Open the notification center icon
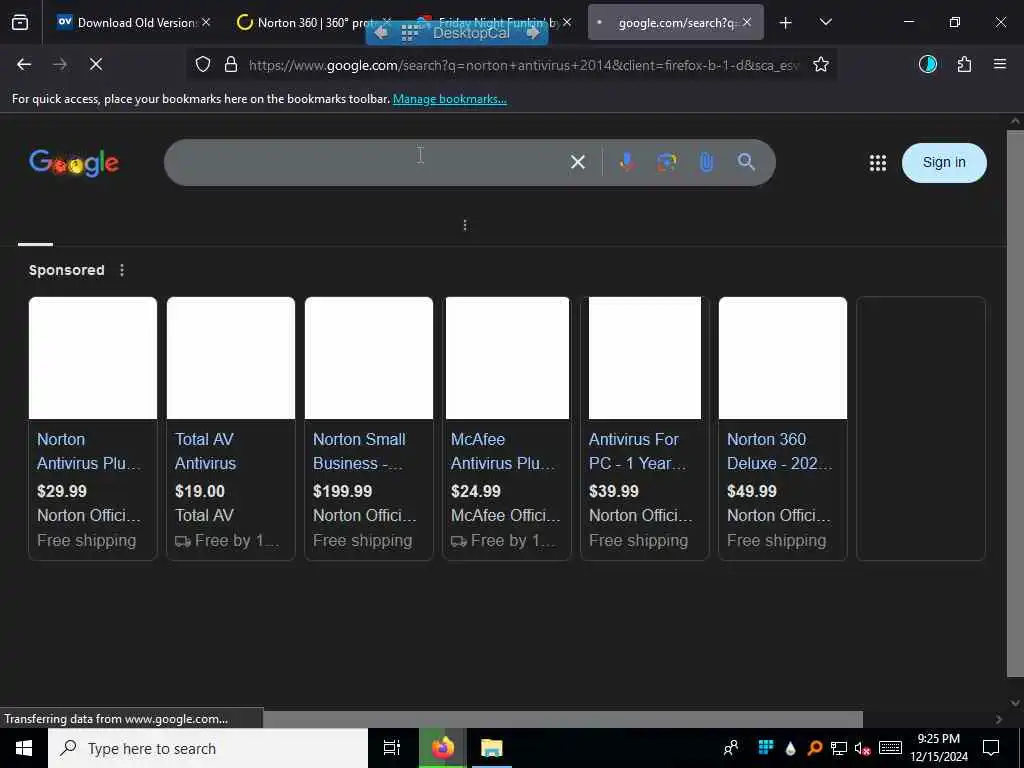This screenshot has width=1024, height=768. [991, 748]
